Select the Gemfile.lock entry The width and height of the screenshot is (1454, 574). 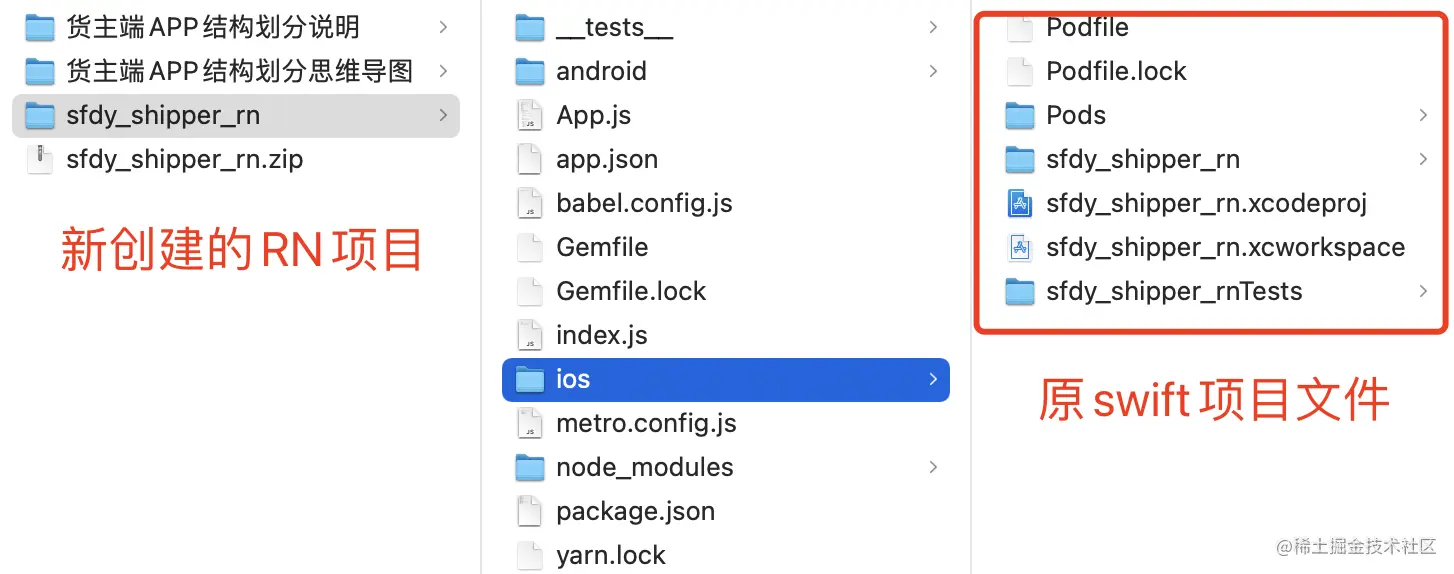pos(631,292)
